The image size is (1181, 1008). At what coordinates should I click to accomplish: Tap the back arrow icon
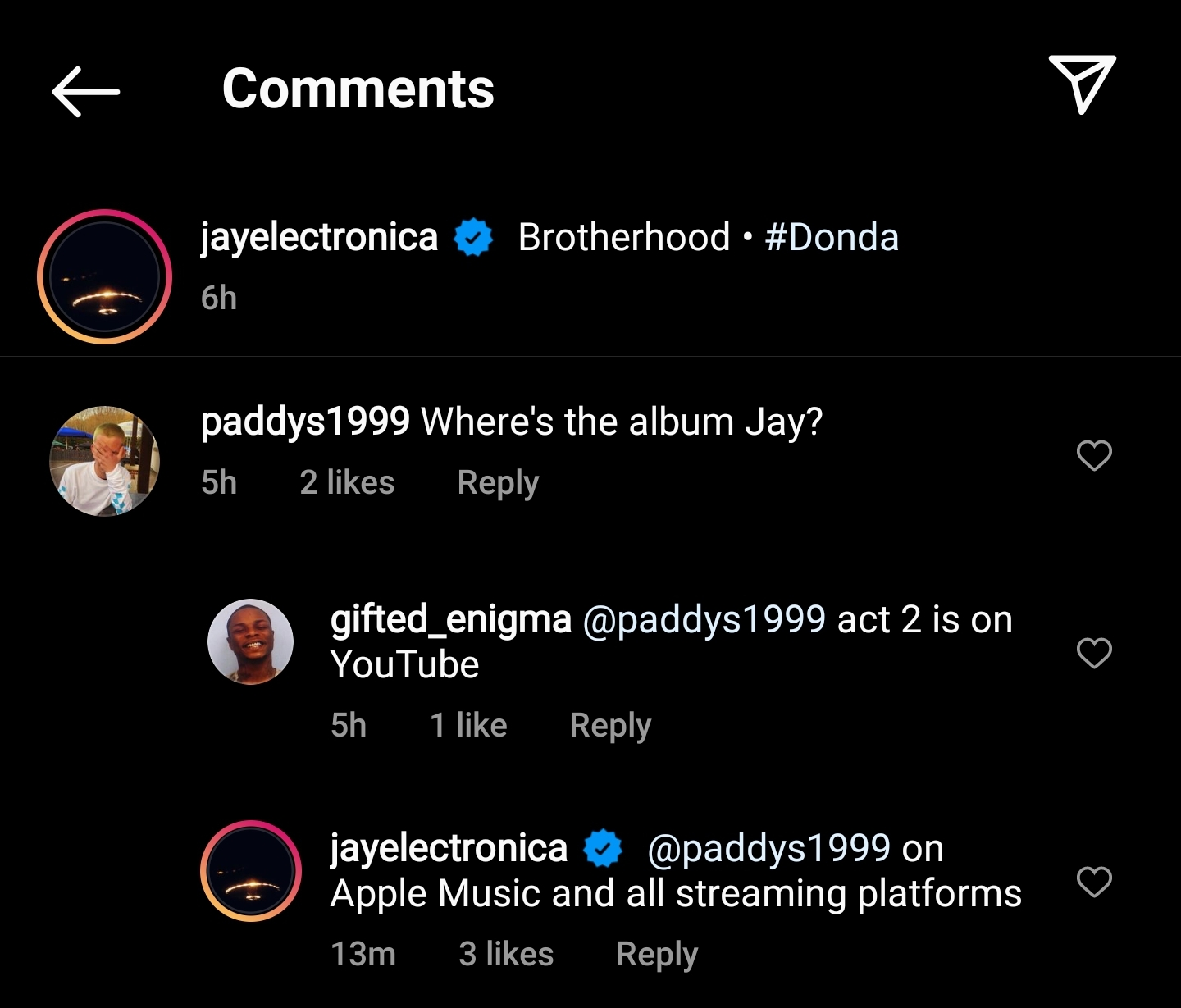(86, 91)
